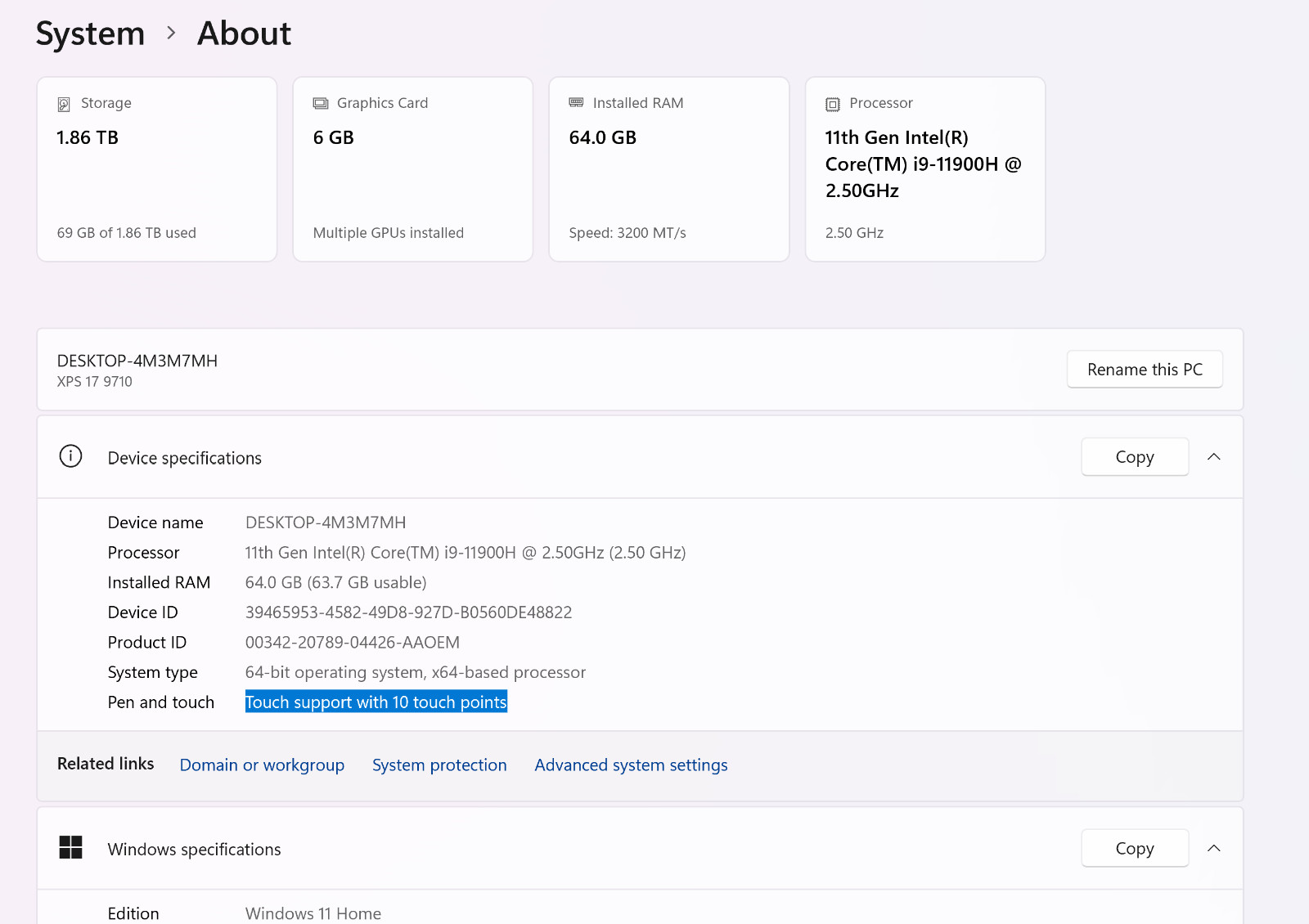This screenshot has height=924, width=1309.
Task: Click the Installed RAM memory icon
Action: (x=577, y=102)
